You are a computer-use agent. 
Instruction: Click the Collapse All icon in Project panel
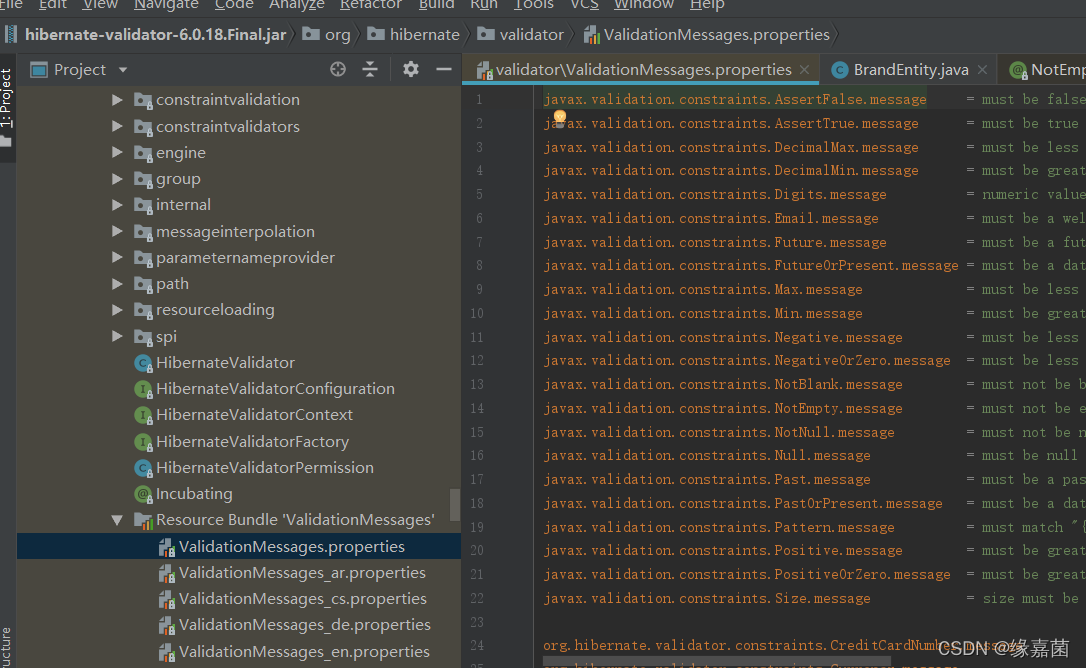370,69
